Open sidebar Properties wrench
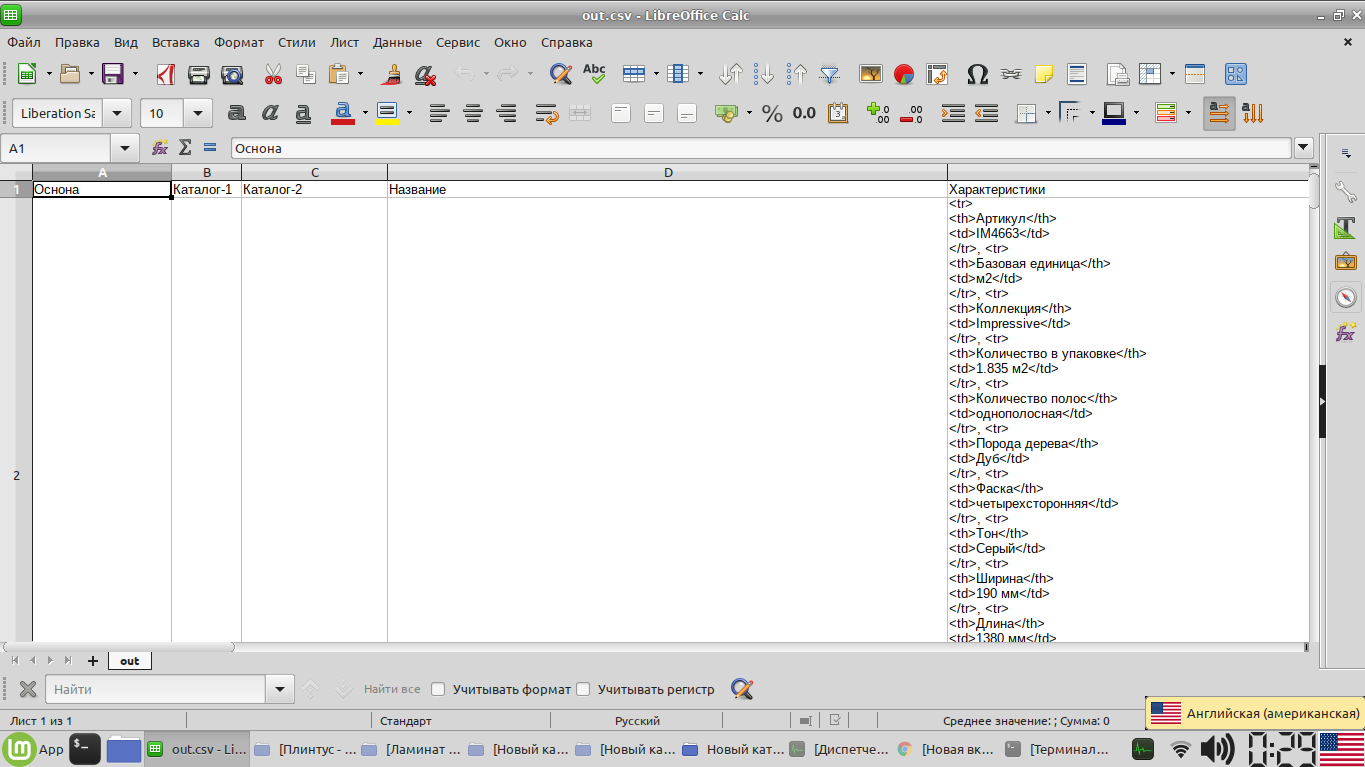The image size is (1365, 767). (1346, 192)
